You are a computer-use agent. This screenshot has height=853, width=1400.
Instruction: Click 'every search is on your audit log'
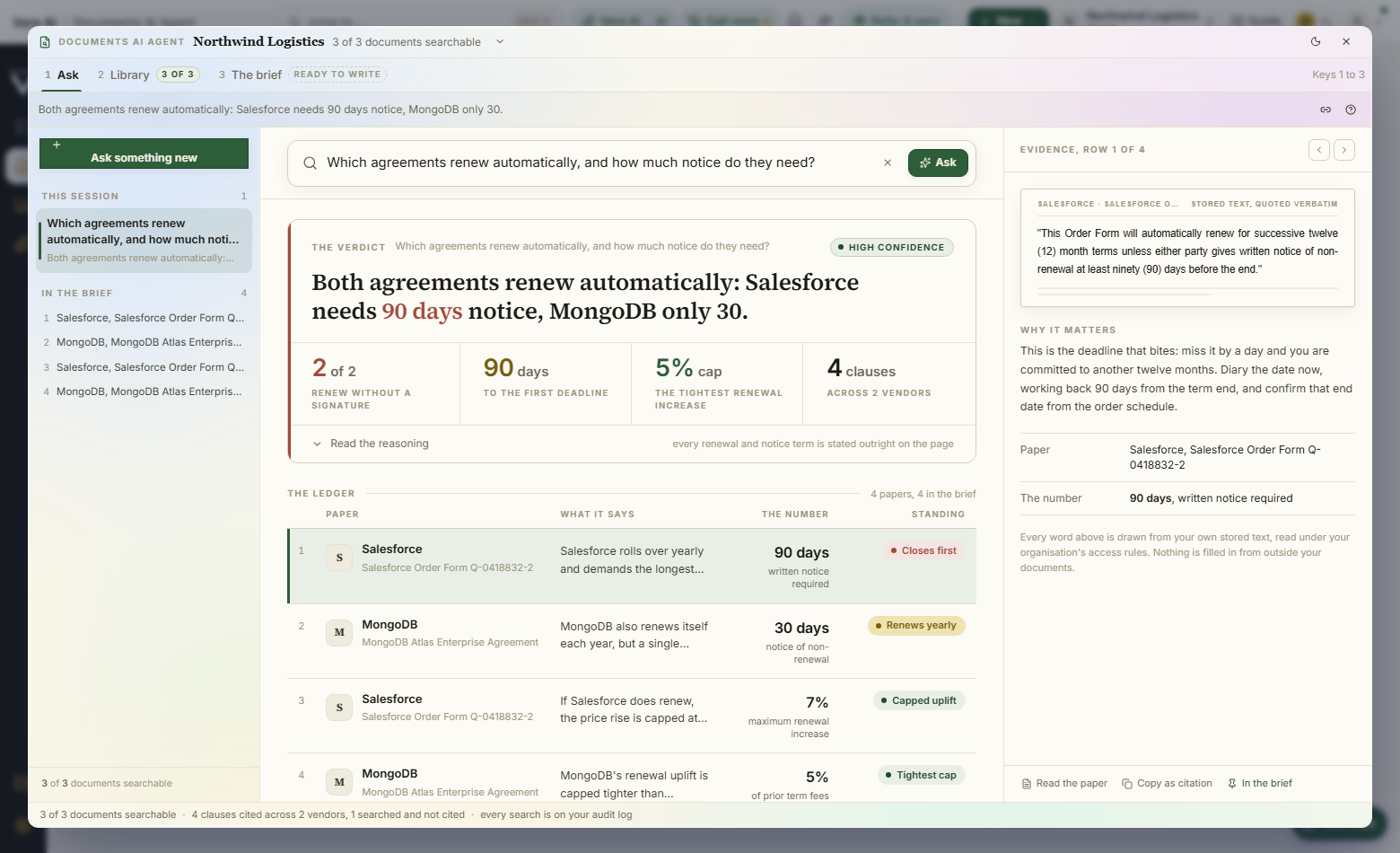click(556, 814)
